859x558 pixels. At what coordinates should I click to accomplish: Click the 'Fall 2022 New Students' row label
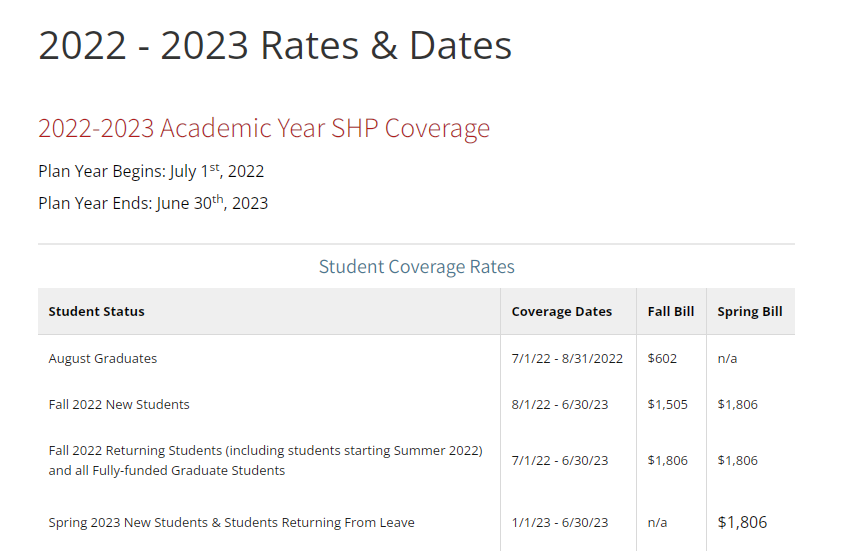point(119,405)
